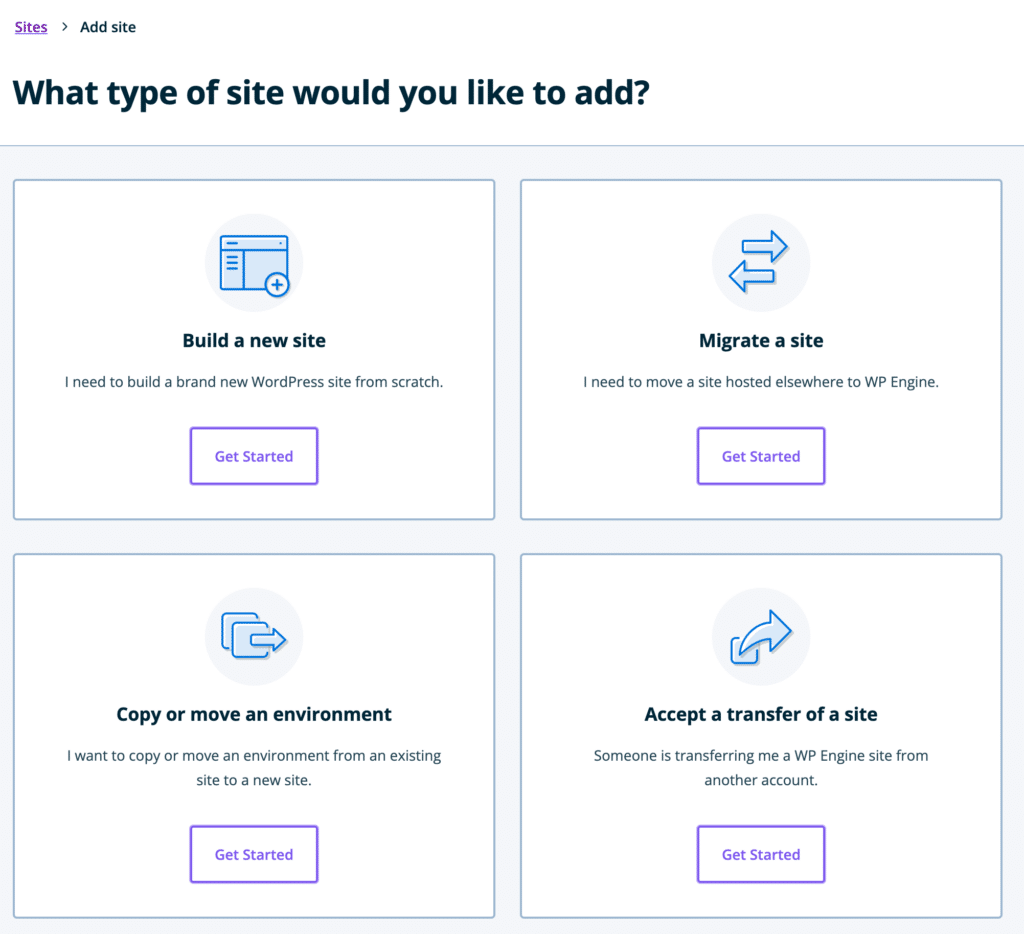Click the Accept a transfer of a site heading
1024x934 pixels.
761,714
